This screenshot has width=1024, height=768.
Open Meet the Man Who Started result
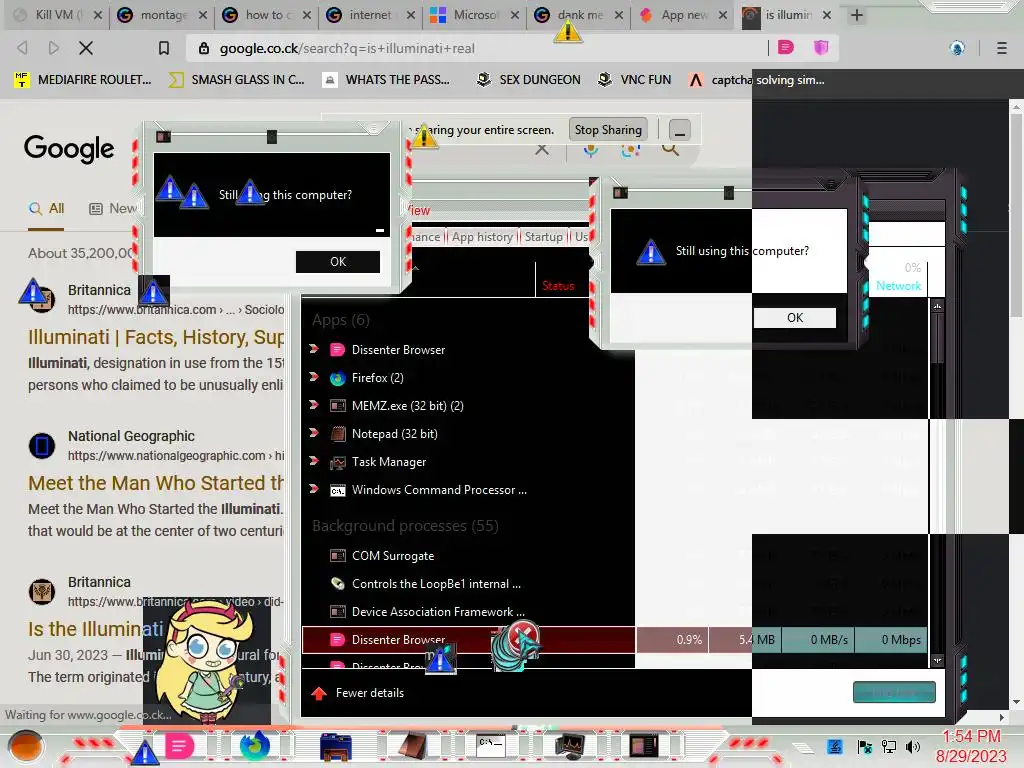[155, 483]
